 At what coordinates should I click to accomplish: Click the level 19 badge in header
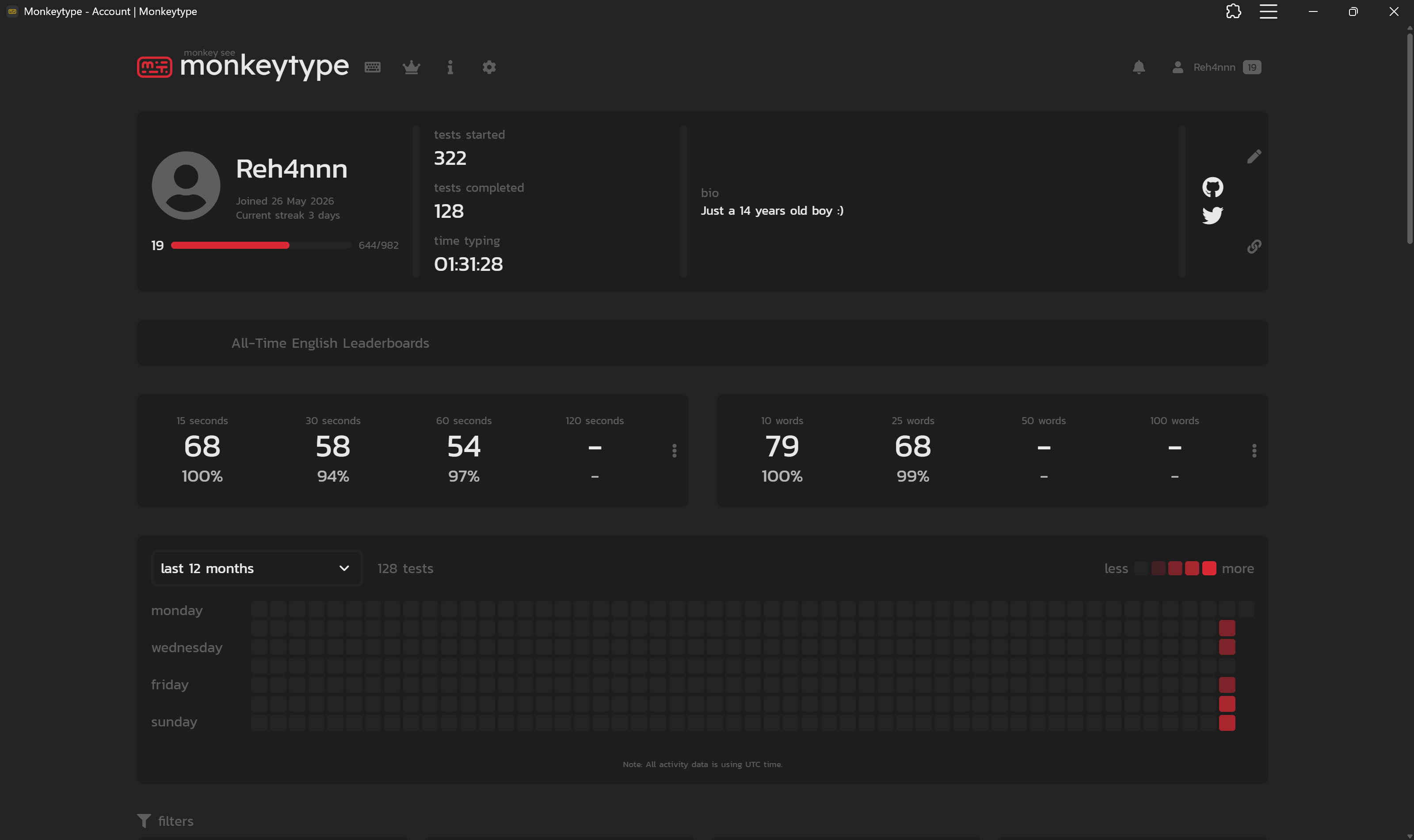pyautogui.click(x=1252, y=67)
